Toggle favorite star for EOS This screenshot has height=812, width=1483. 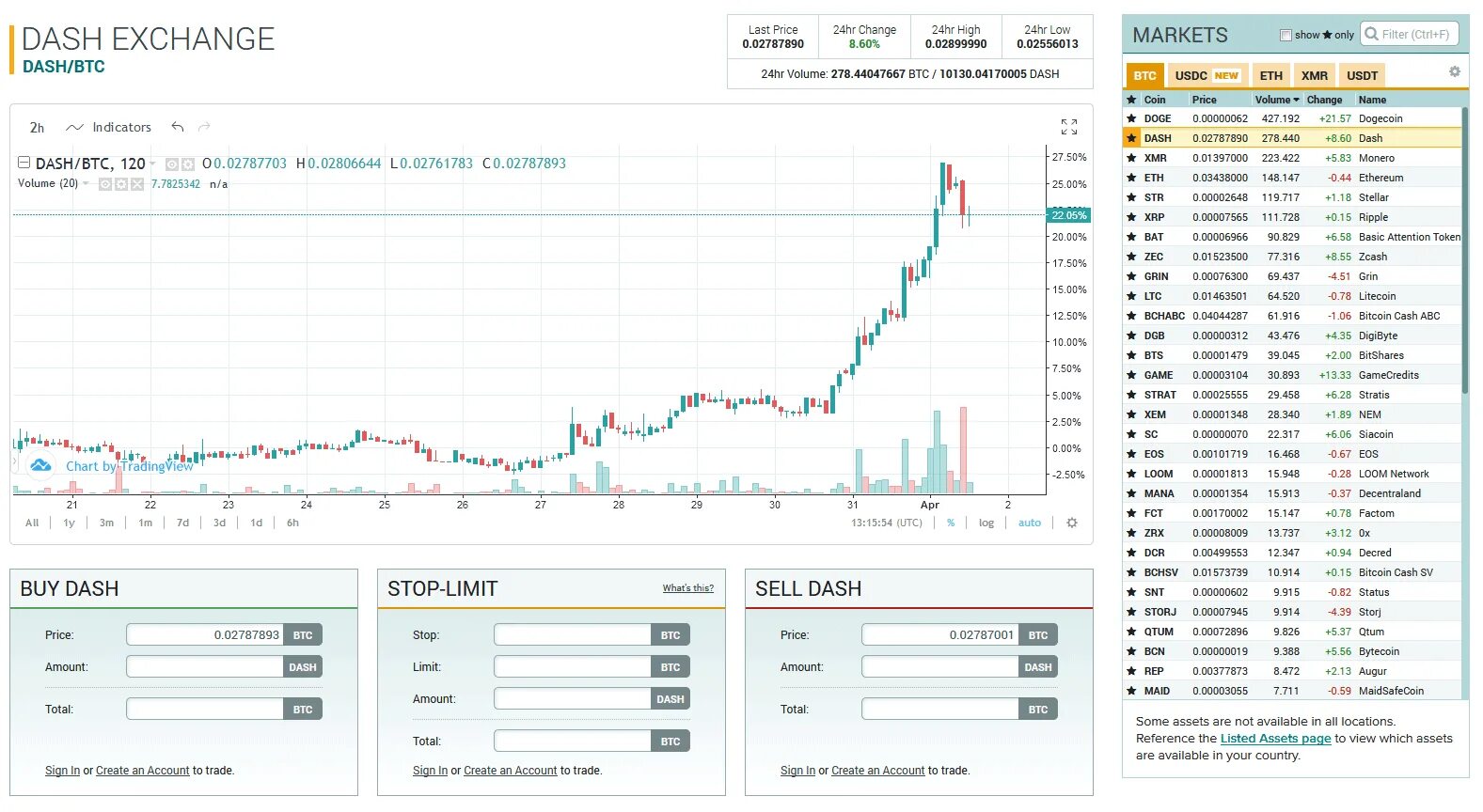click(1132, 454)
